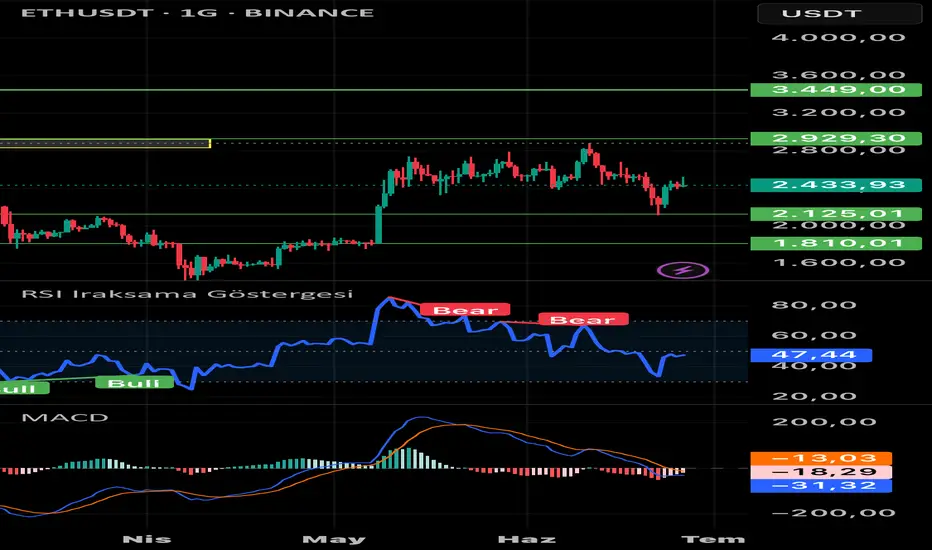Click the 3.200,00 price axis label
This screenshot has height=550, width=932.
(x=839, y=112)
